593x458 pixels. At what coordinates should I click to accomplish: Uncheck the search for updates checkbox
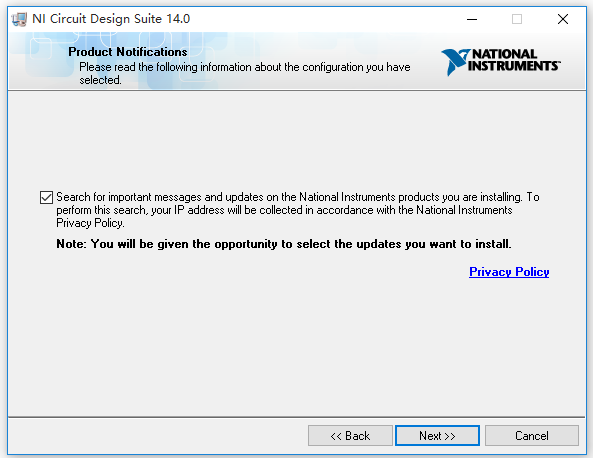46,197
